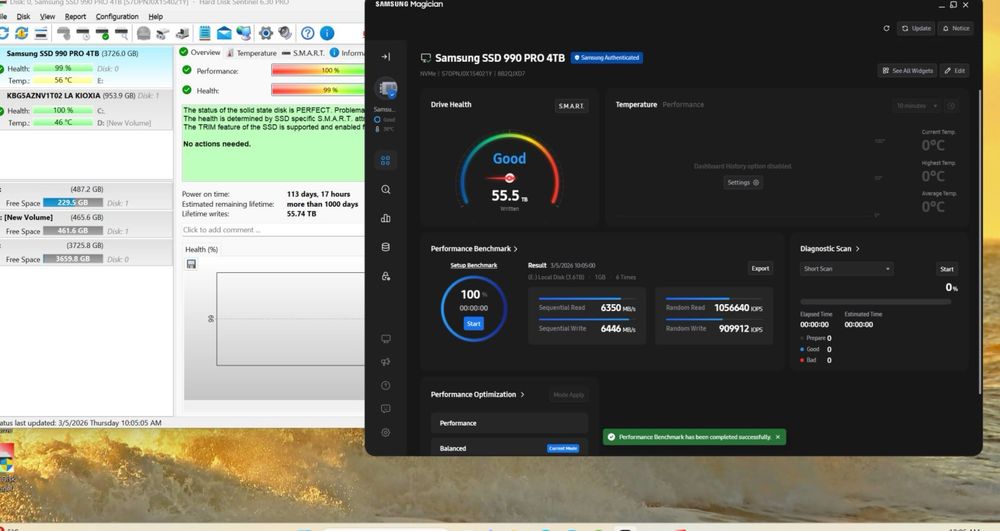Expand the Performance Optimization chevron
The width and height of the screenshot is (1000, 531).
(522, 395)
